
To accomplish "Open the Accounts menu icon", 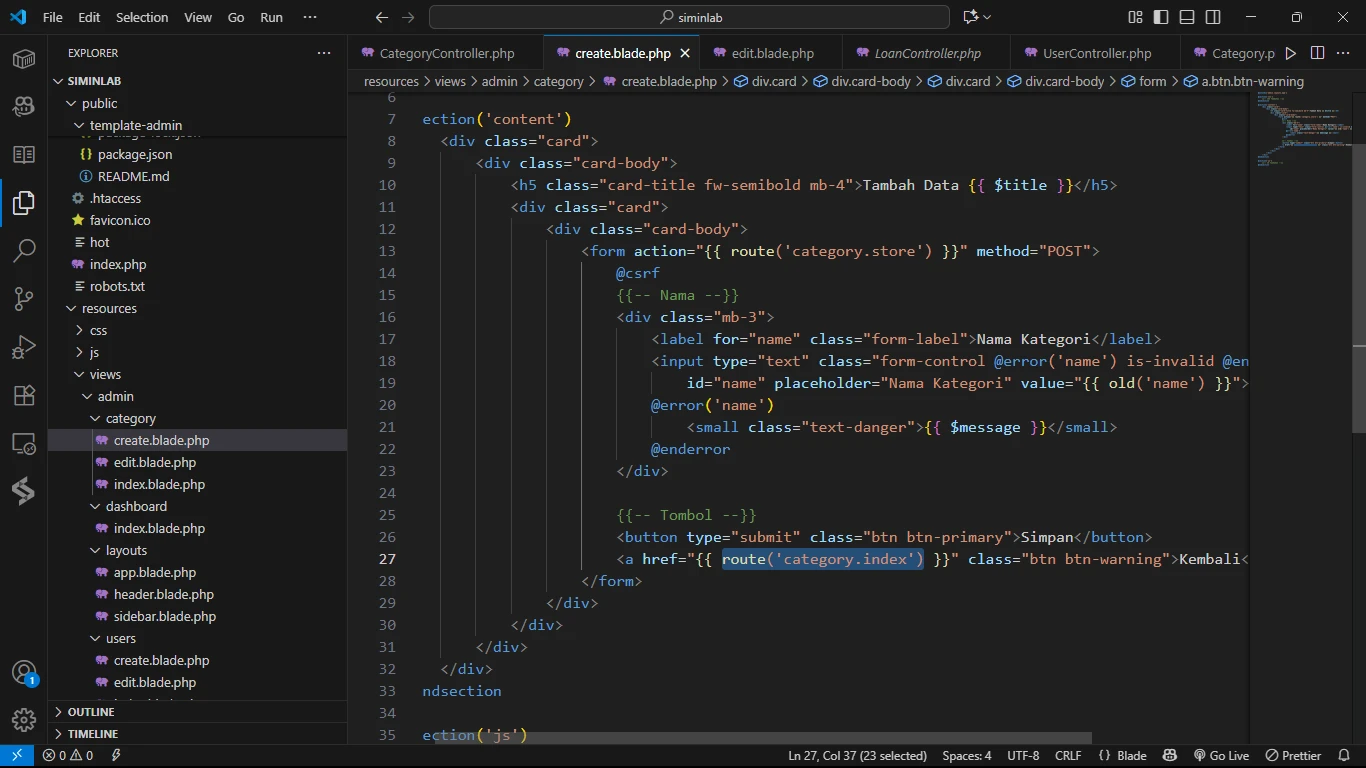I will coord(24,673).
